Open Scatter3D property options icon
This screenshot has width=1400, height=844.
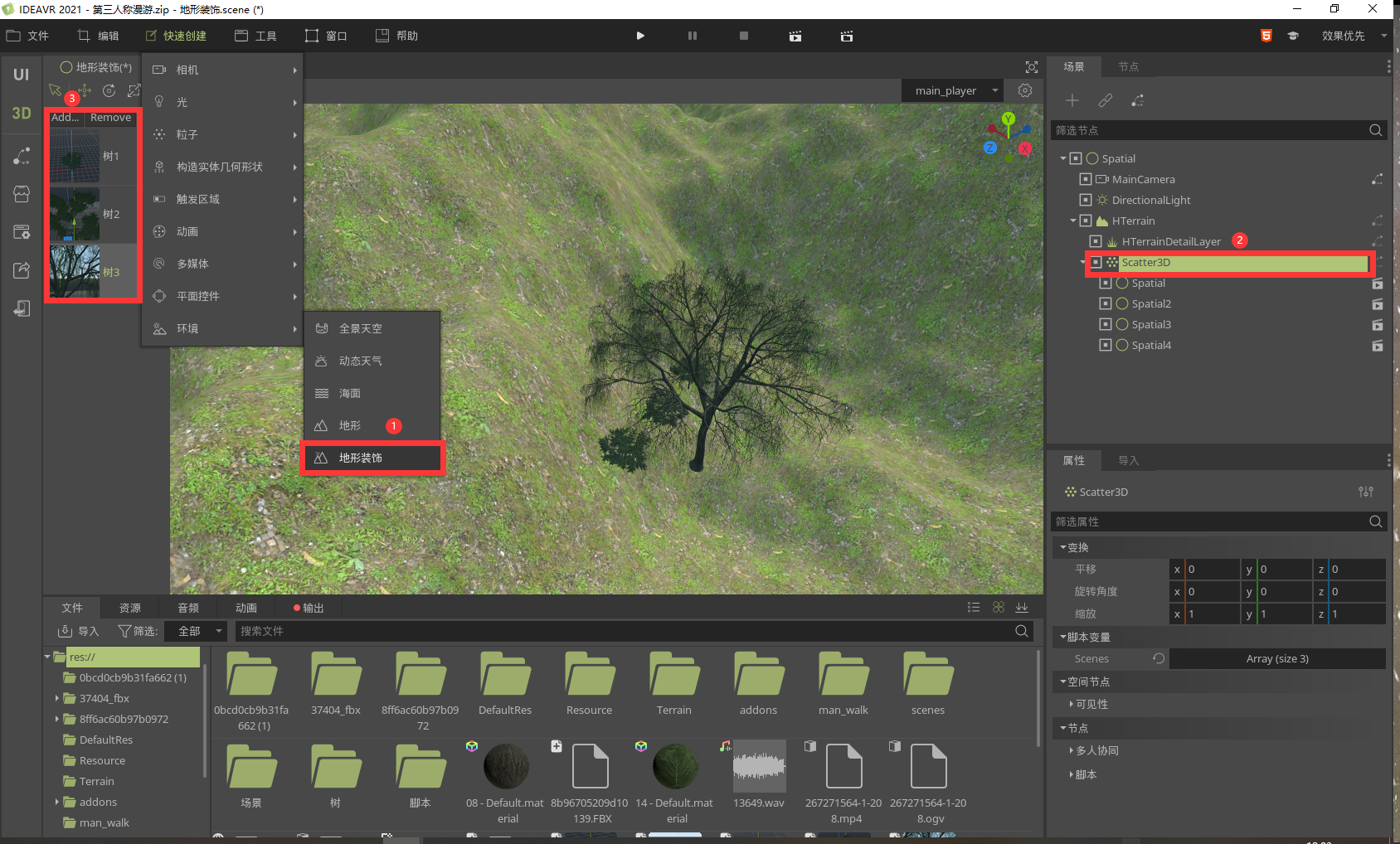click(x=1365, y=492)
